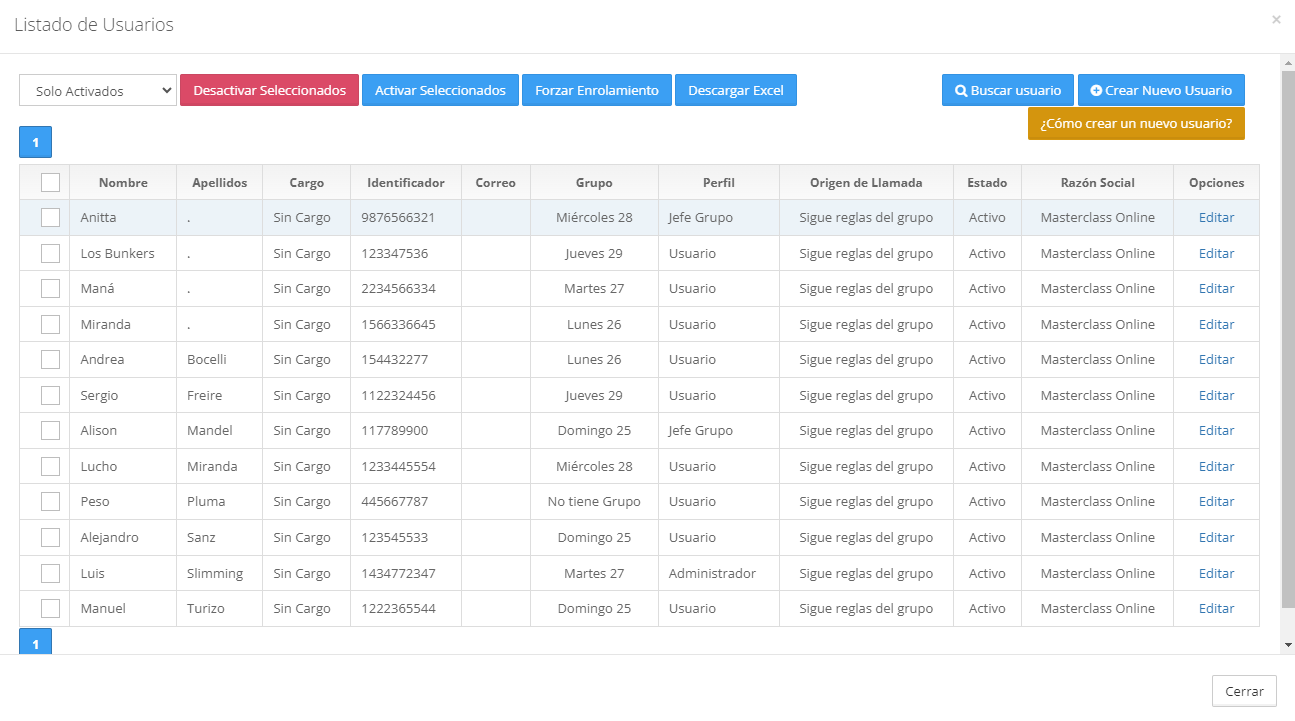Viewport: 1295px width, 721px height.
Task: Click the scrollbar down arrow
Action: 1287,645
